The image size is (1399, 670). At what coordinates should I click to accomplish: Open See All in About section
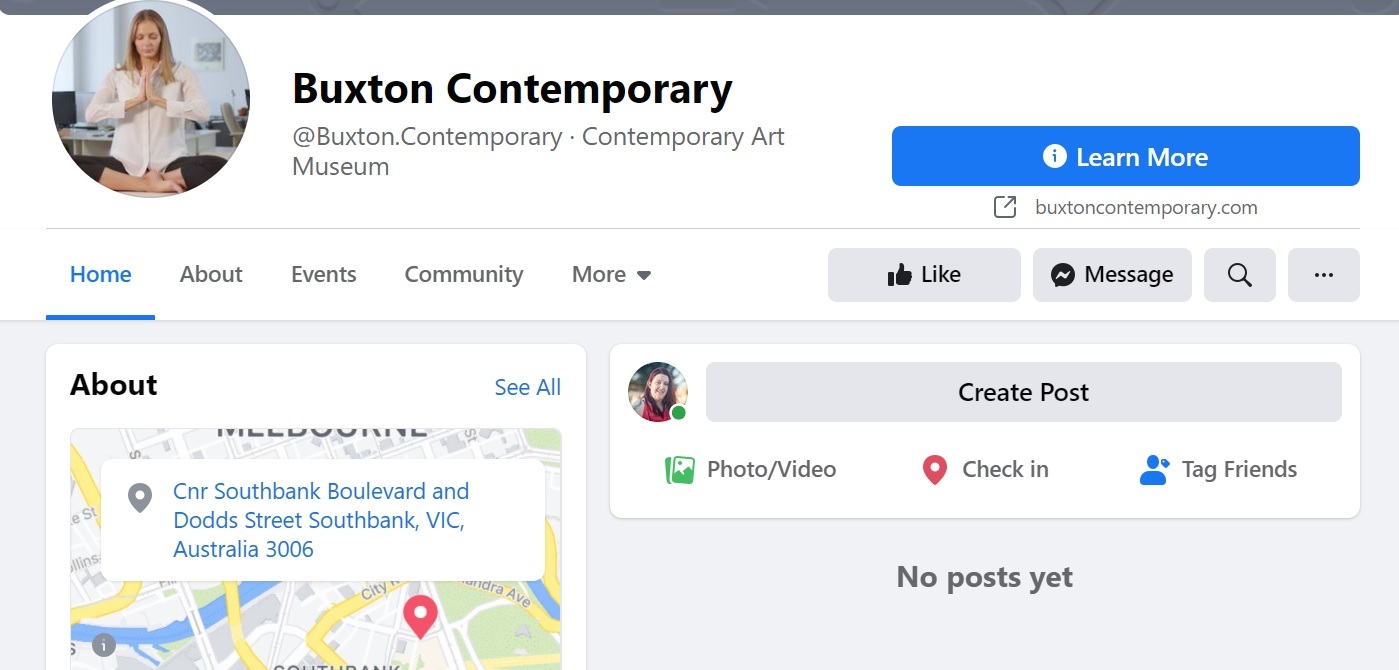(x=528, y=388)
